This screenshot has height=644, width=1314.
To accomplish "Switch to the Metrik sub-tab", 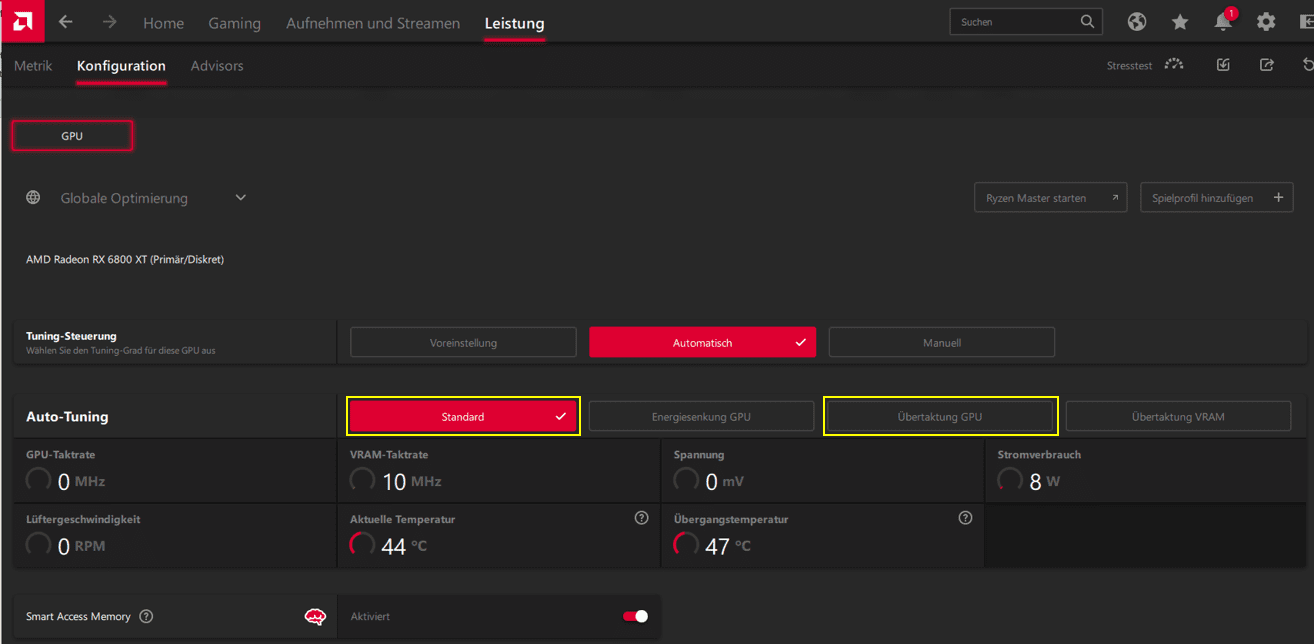I will tap(33, 66).
